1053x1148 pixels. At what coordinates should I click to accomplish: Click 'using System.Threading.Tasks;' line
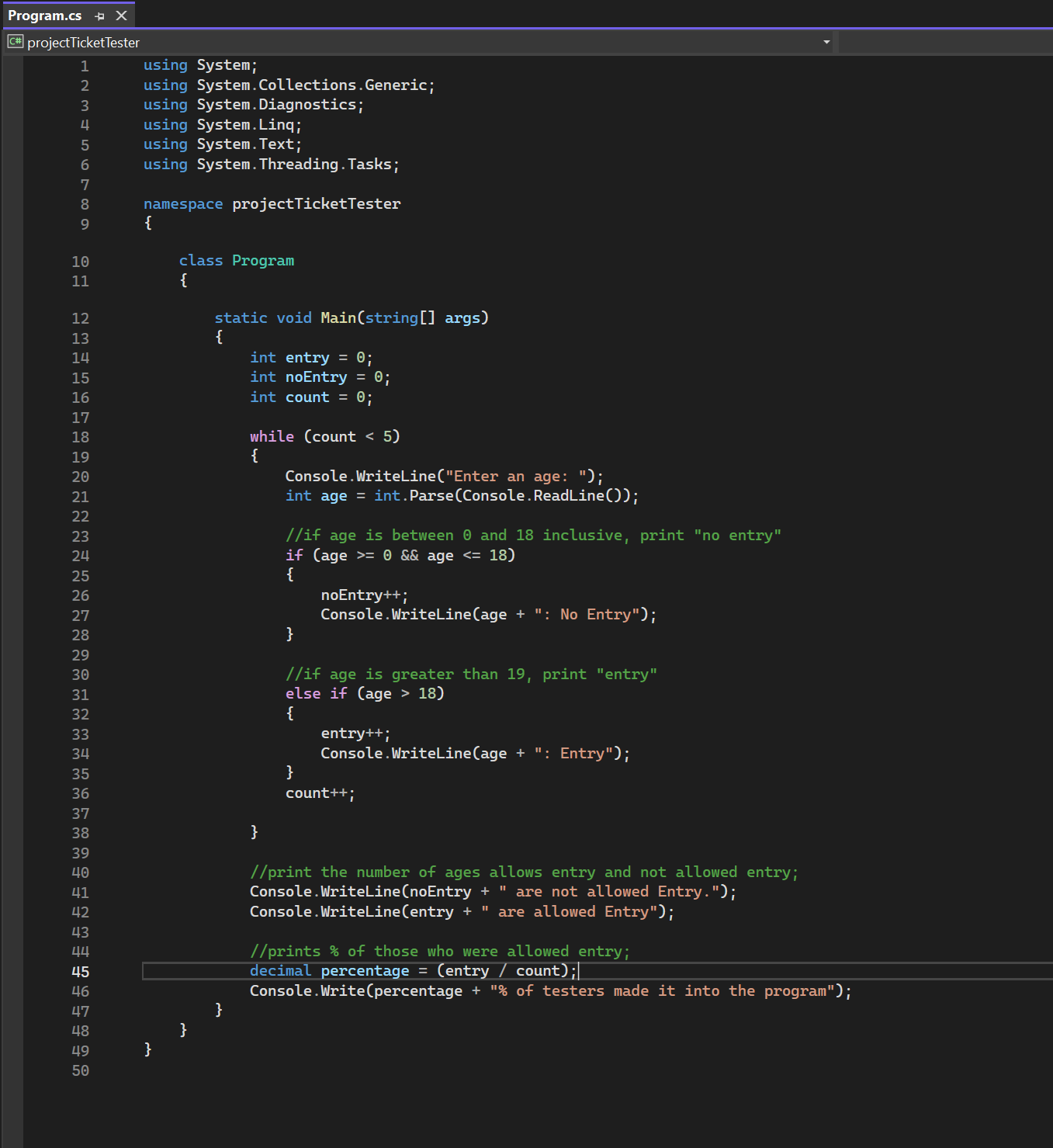click(272, 165)
